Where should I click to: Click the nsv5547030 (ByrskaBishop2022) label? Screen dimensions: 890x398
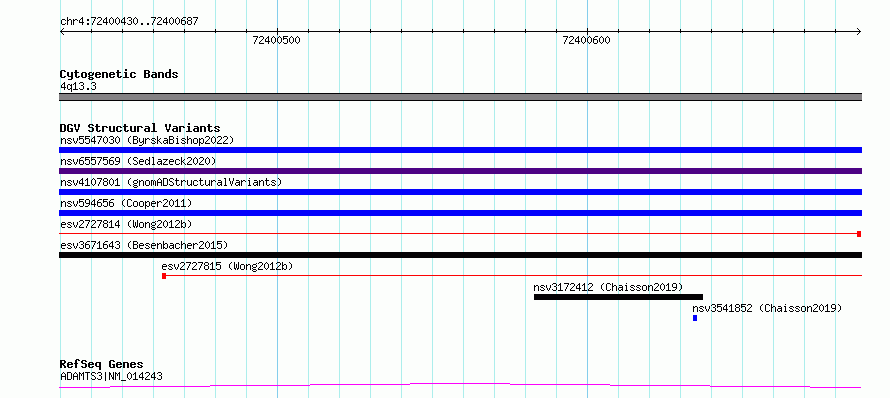click(x=147, y=140)
